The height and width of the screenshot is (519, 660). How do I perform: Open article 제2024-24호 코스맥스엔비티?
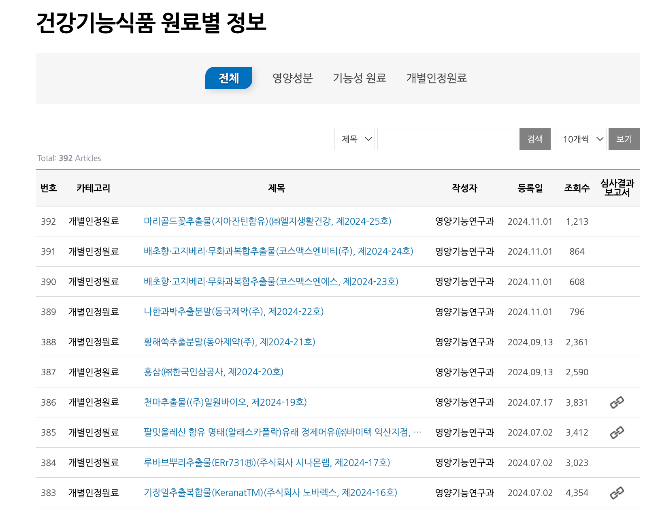278,251
